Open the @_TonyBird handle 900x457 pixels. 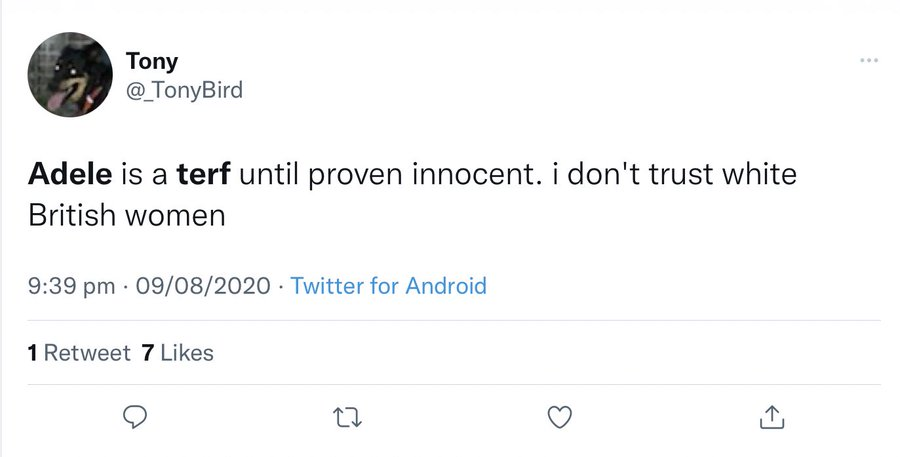coord(184,90)
